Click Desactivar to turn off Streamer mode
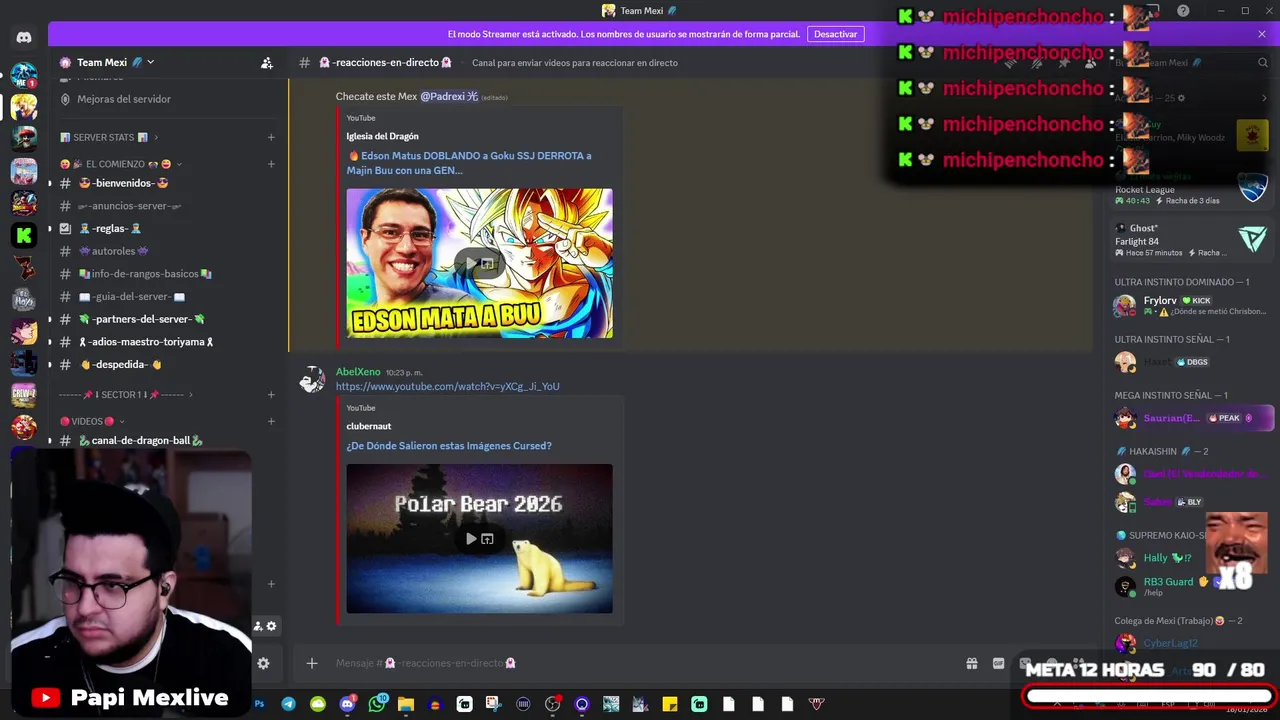The width and height of the screenshot is (1280, 720). point(835,34)
